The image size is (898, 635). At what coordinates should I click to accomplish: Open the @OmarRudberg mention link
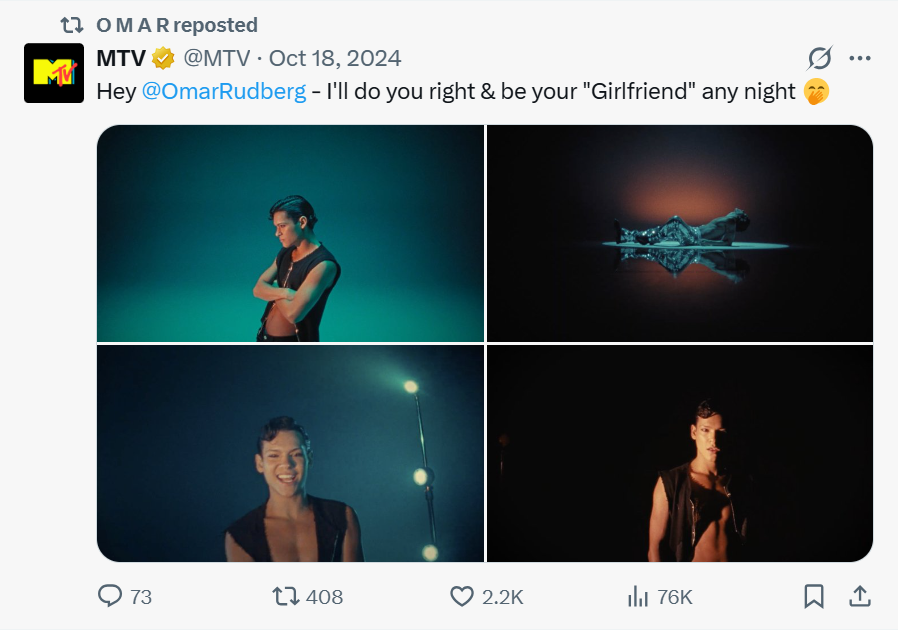pos(224,92)
